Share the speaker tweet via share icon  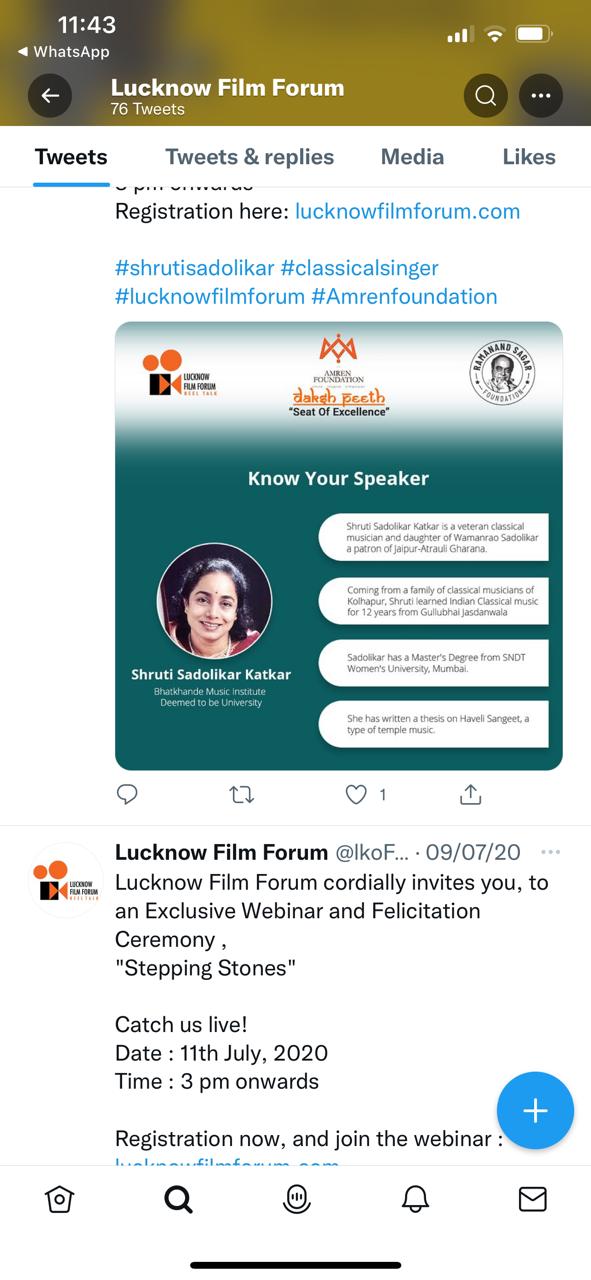(471, 794)
